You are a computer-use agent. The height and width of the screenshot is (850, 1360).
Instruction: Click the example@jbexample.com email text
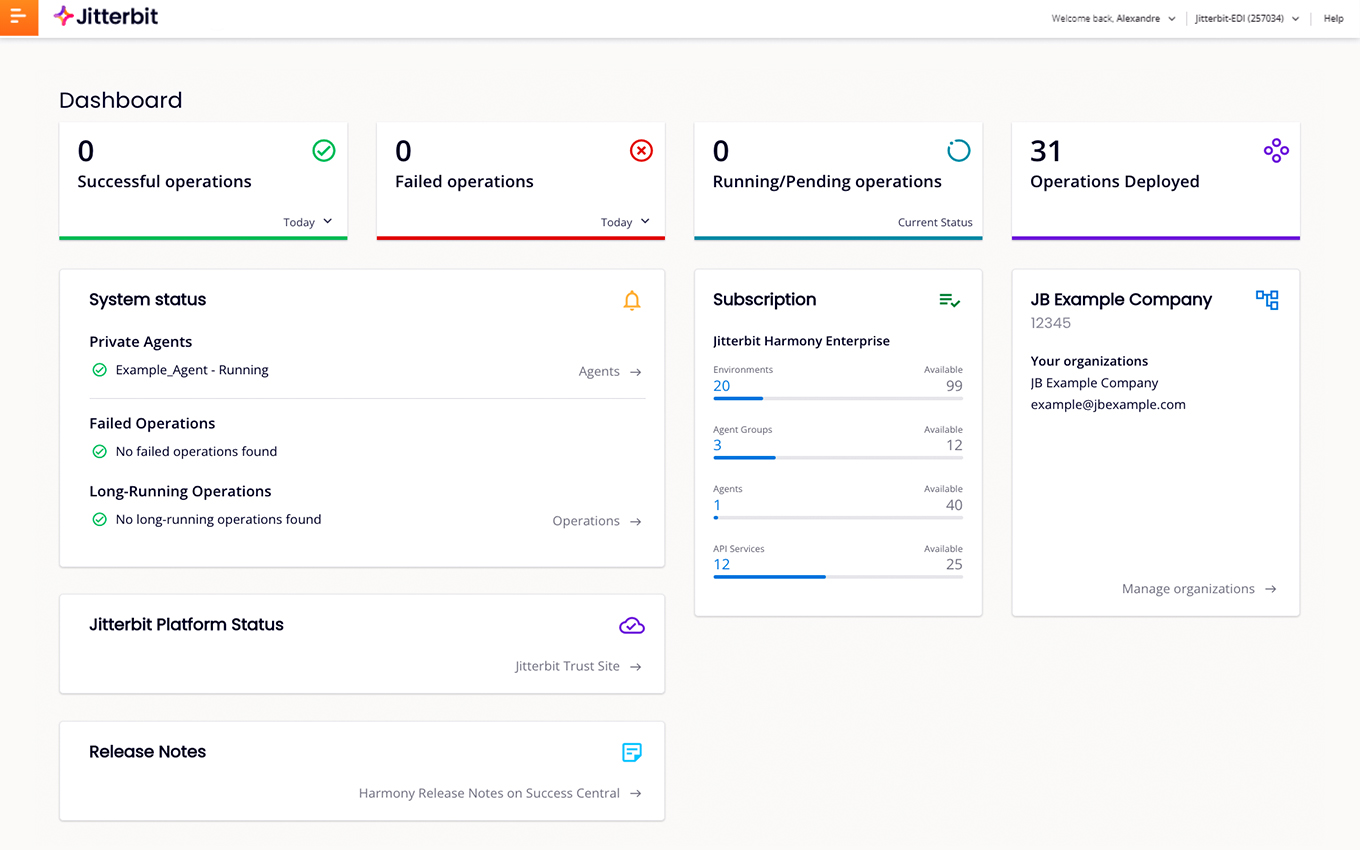coord(1108,405)
